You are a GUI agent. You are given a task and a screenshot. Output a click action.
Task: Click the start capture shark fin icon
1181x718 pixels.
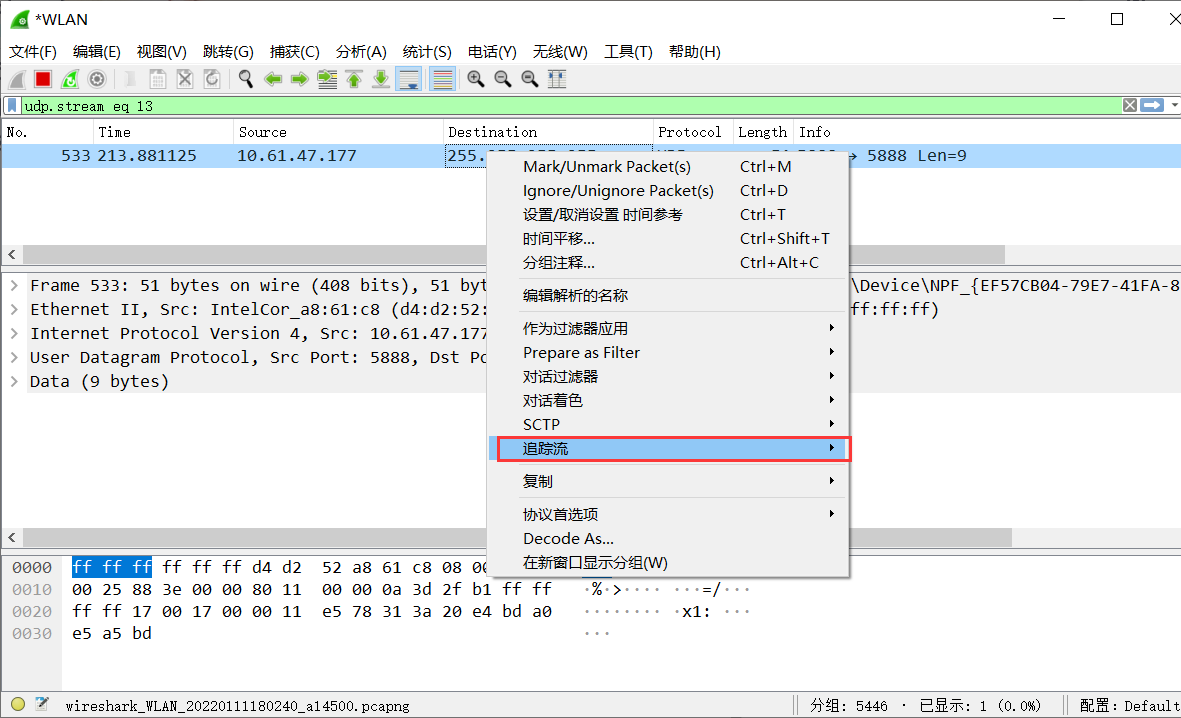(17, 79)
